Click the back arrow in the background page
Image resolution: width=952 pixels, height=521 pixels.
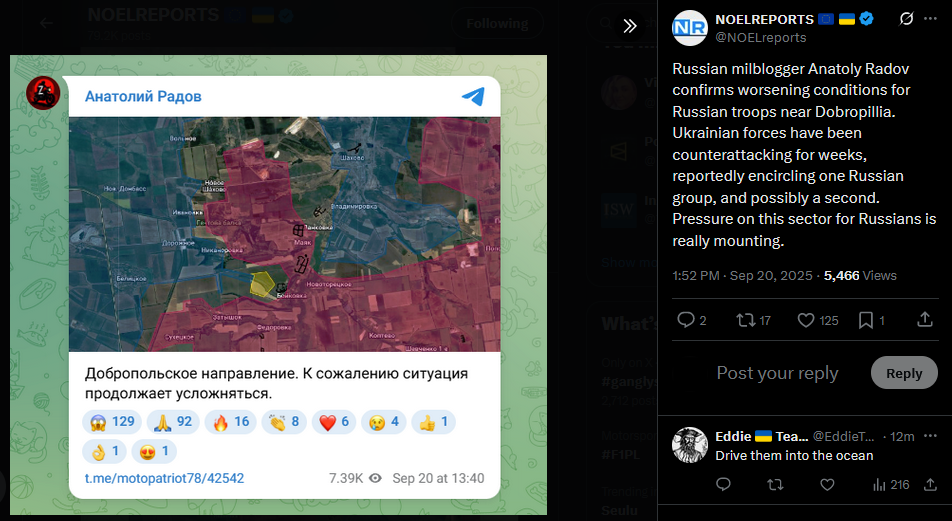tap(46, 23)
